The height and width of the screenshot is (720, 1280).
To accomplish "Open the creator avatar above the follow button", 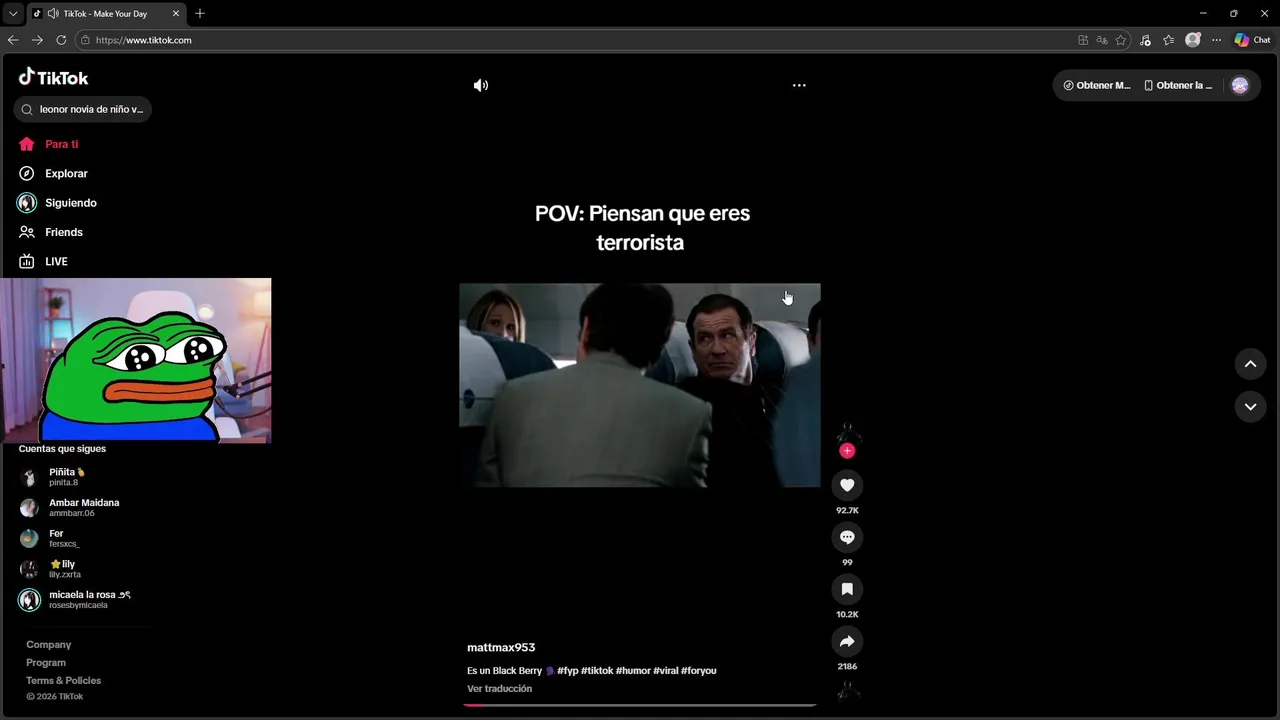I will (x=847, y=433).
